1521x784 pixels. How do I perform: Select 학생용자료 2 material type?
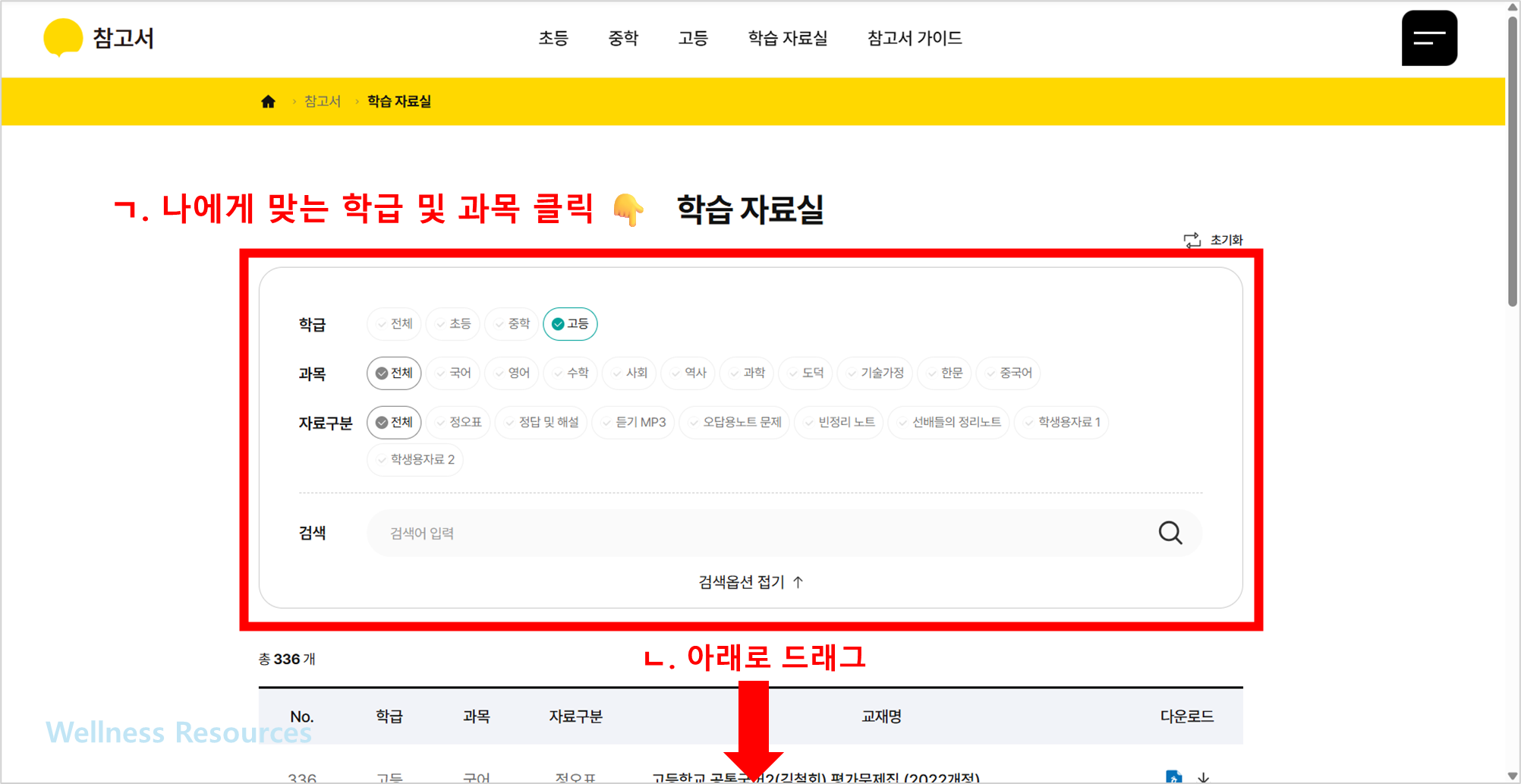415,460
